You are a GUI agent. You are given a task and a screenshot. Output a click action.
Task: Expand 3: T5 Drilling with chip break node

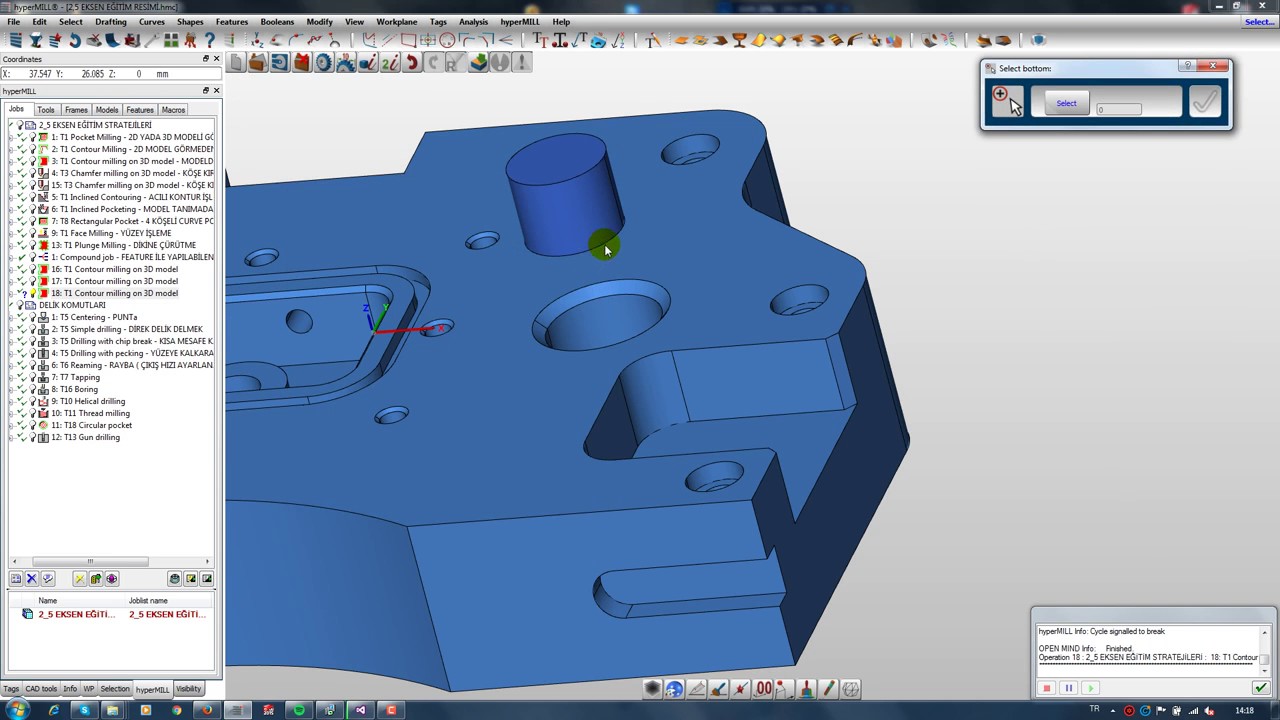[x=13, y=341]
